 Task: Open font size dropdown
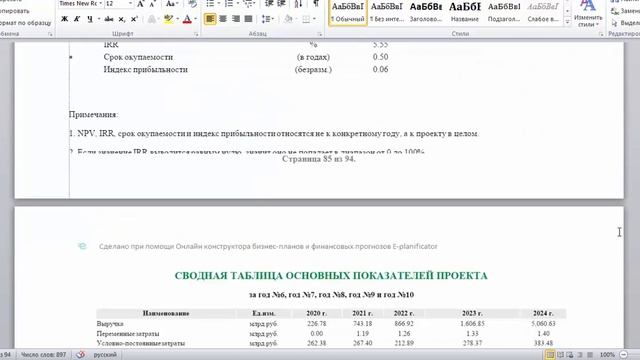click(x=131, y=4)
